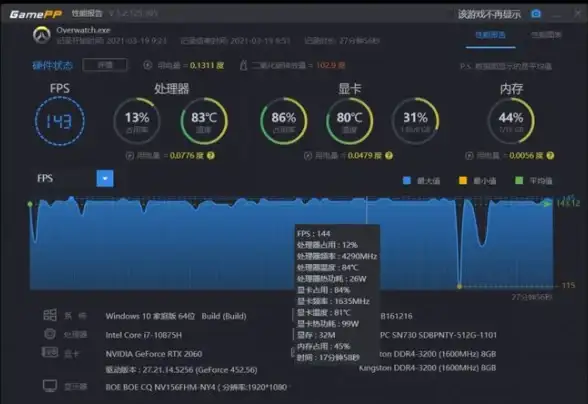
Task: Click the graphics card icon beside RTX 2060
Action: tap(50, 352)
